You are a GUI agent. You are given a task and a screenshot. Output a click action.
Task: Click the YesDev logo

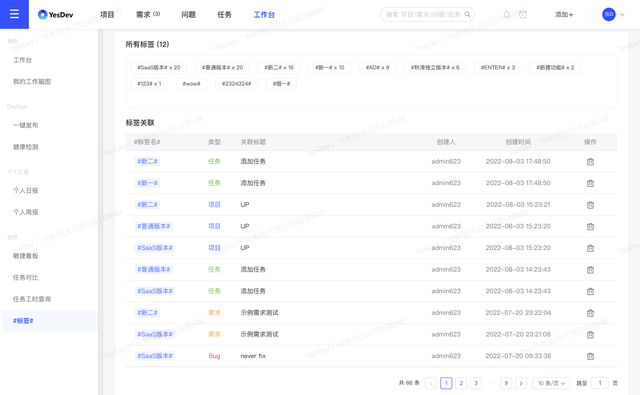click(x=56, y=15)
